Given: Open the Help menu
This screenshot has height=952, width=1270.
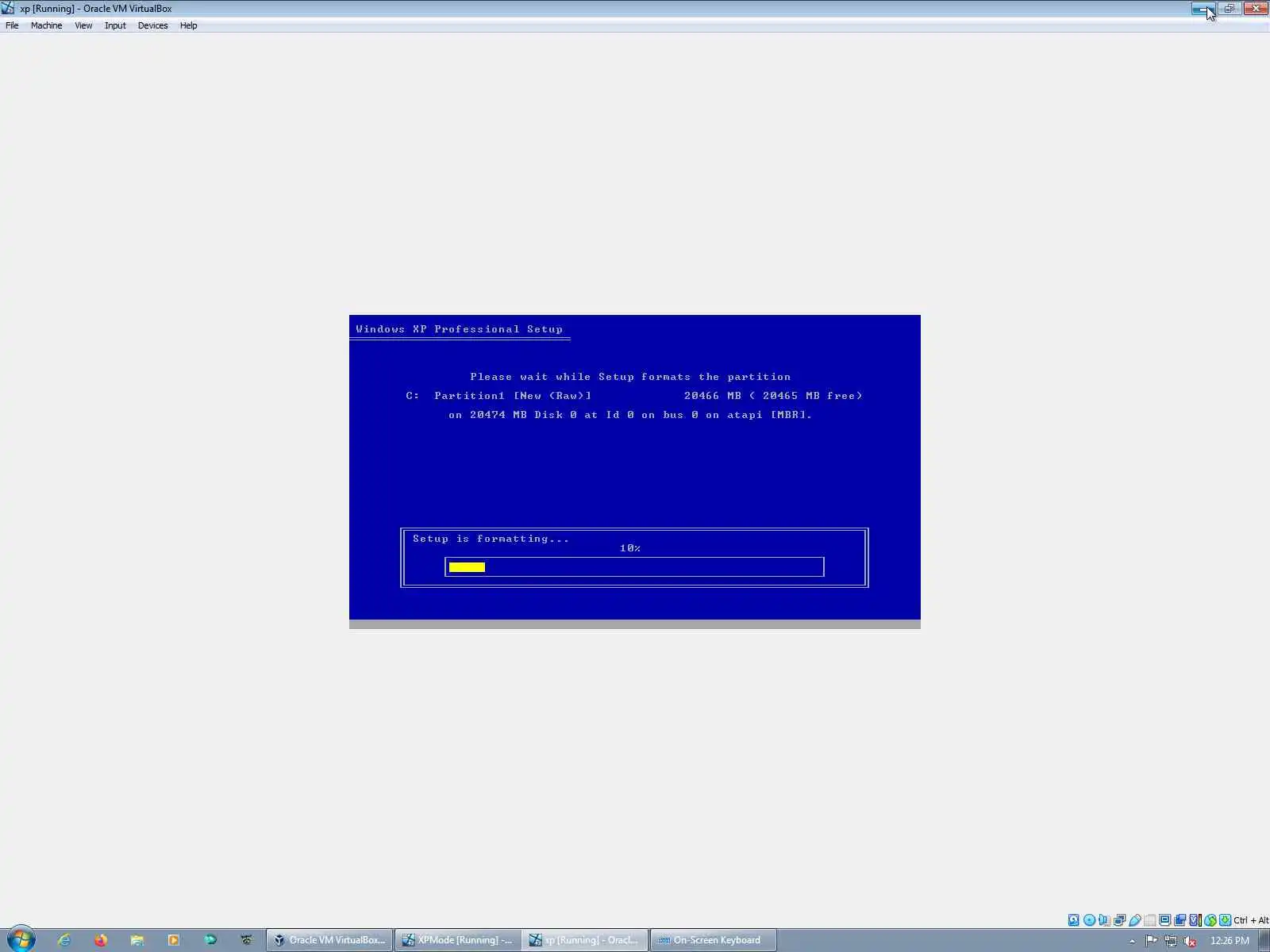Looking at the screenshot, I should tap(188, 25).
